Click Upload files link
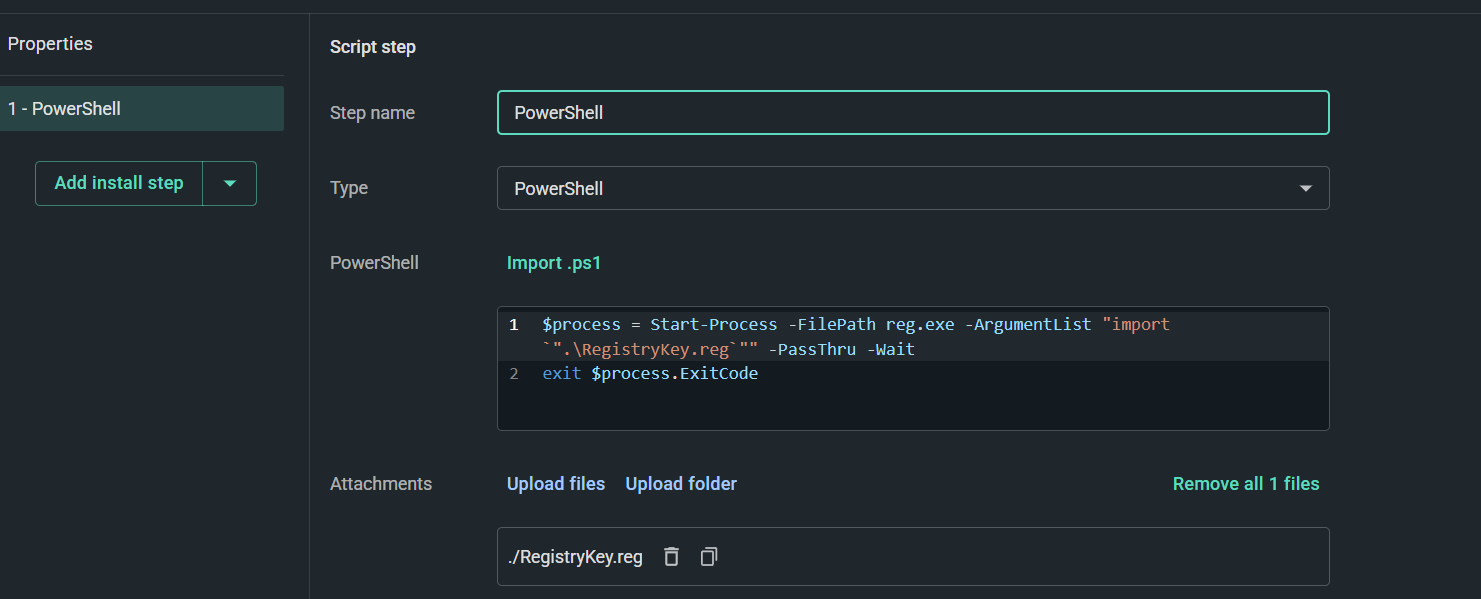Image resolution: width=1481 pixels, height=599 pixels. pyautogui.click(x=556, y=484)
